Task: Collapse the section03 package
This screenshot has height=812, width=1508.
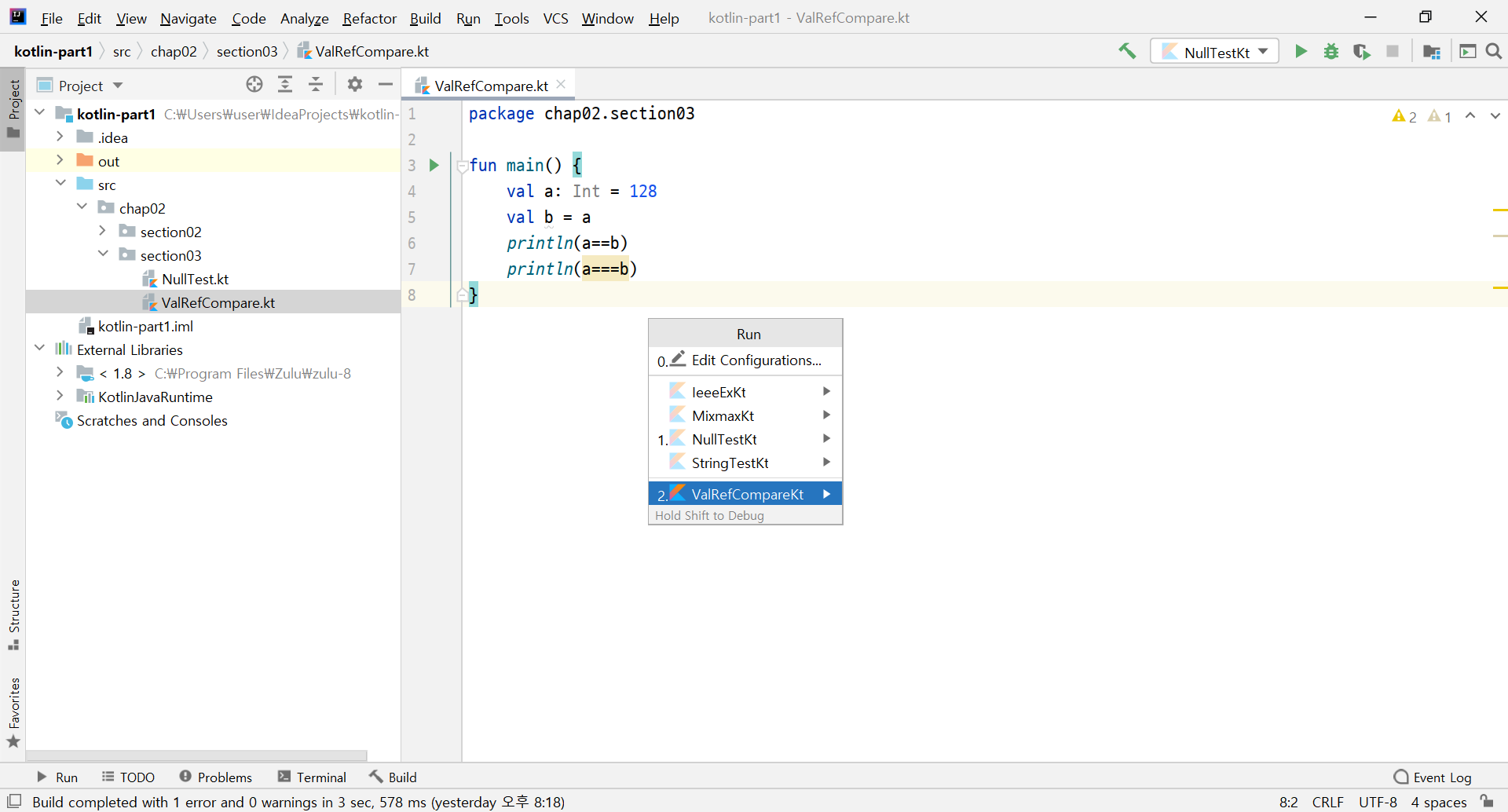Action: click(x=103, y=254)
